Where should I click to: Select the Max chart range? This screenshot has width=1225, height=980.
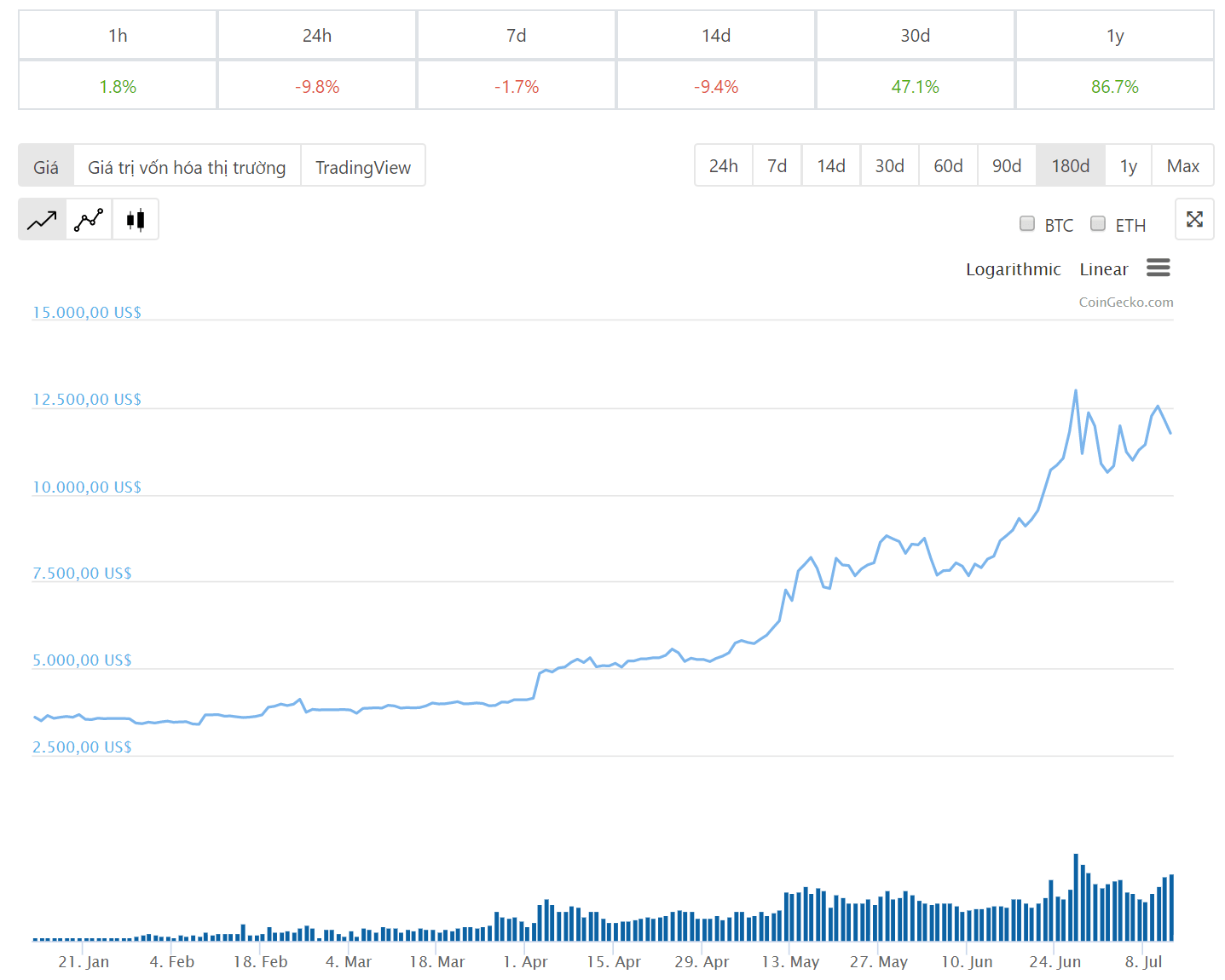[x=1183, y=165]
